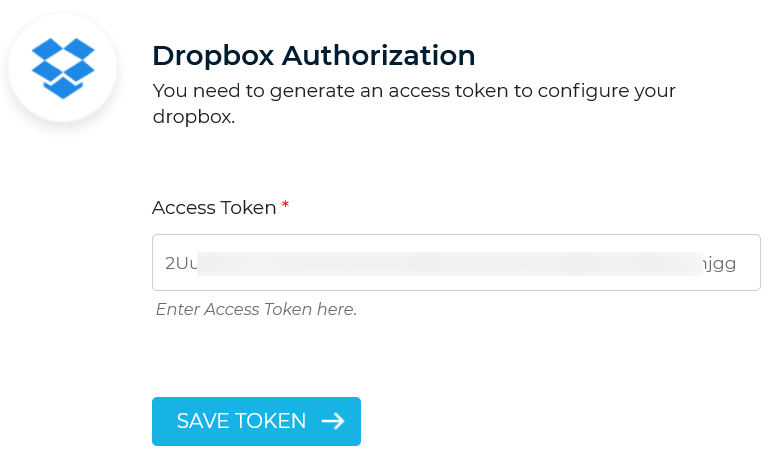The image size is (781, 459).
Task: Click the token ending characters jgg
Action: pyautogui.click(x=719, y=264)
